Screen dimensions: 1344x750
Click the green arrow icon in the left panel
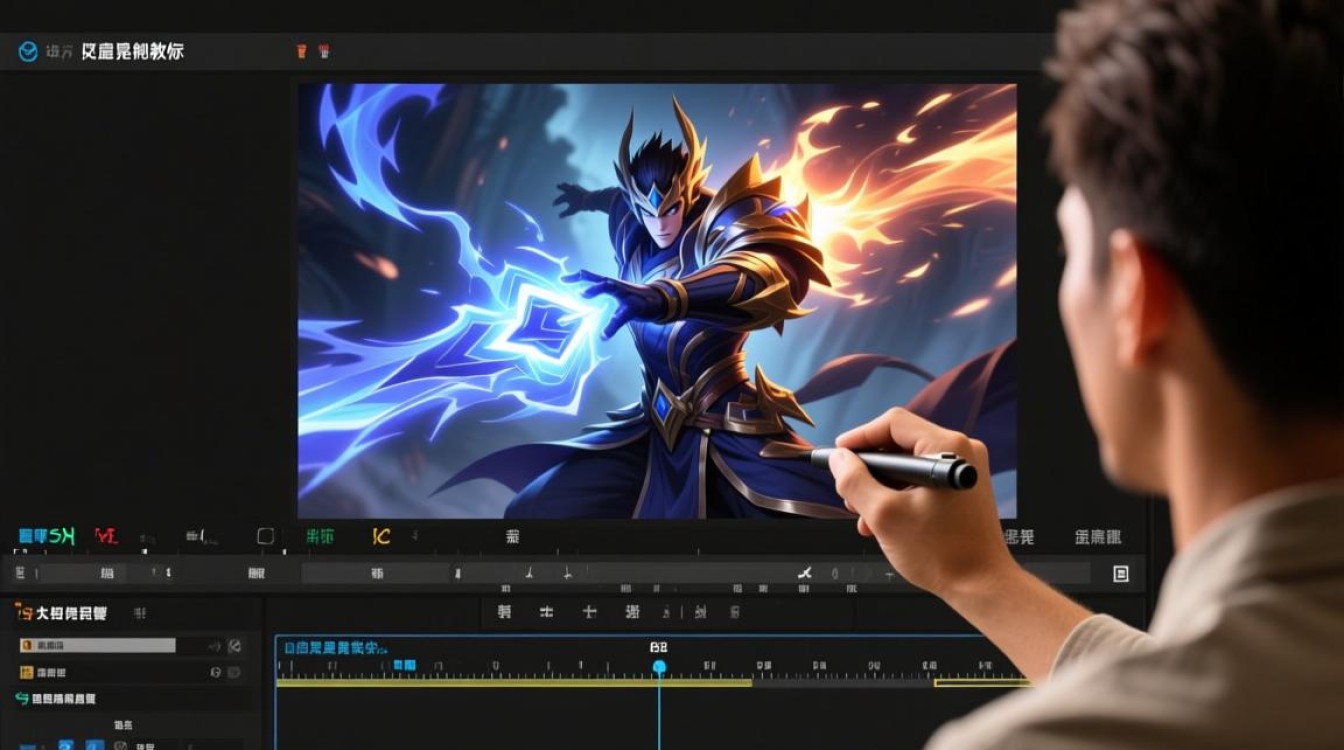[x=22, y=698]
